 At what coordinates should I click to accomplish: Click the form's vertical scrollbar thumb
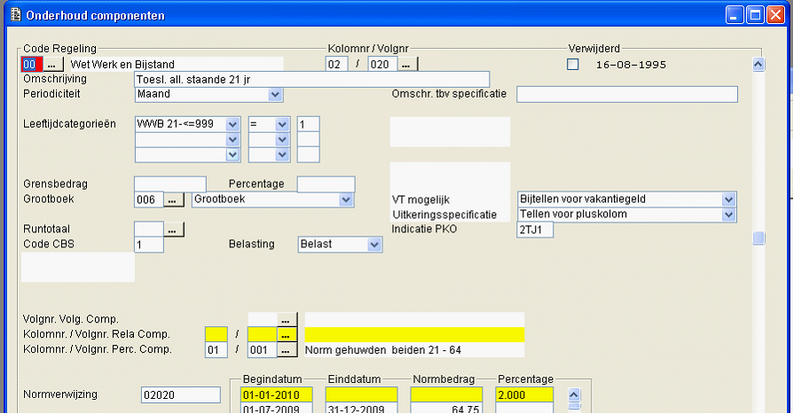pos(759,238)
